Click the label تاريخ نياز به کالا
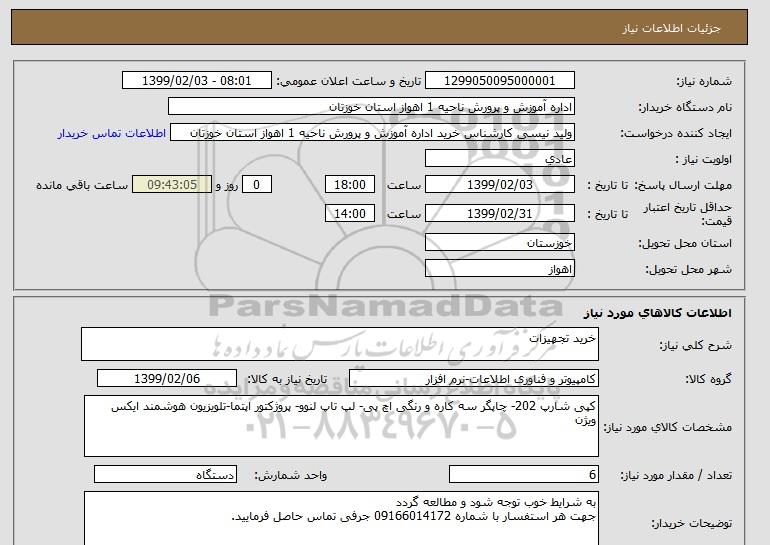Screen dimensions: 770x545 [x=287, y=379]
